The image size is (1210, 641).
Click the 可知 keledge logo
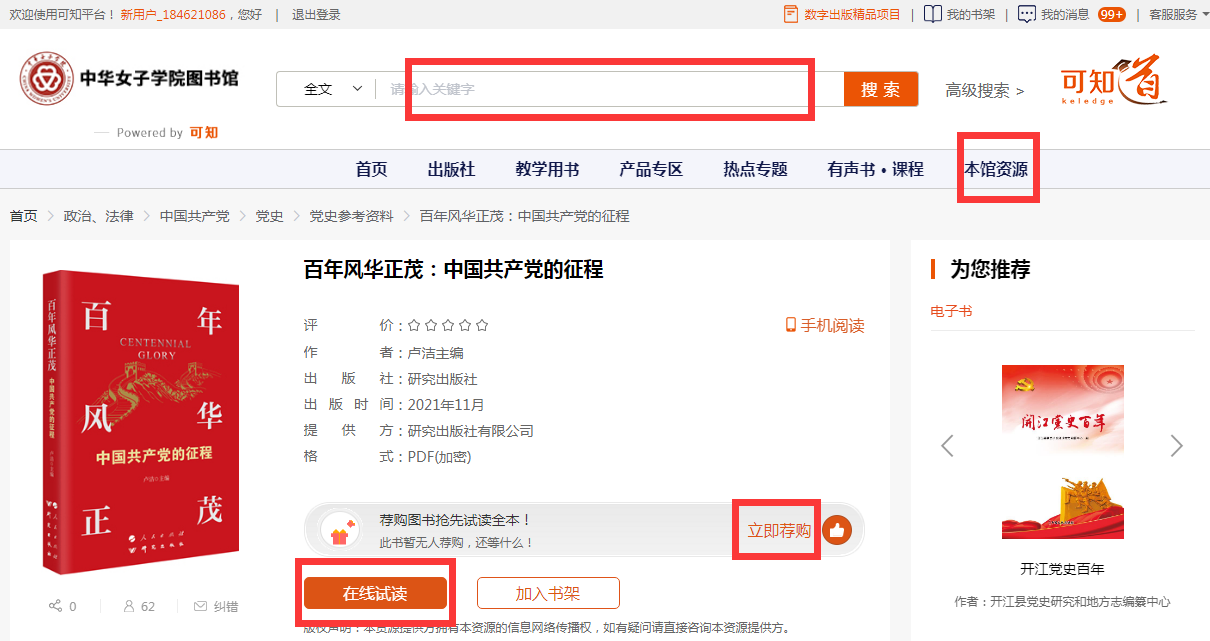(1114, 82)
